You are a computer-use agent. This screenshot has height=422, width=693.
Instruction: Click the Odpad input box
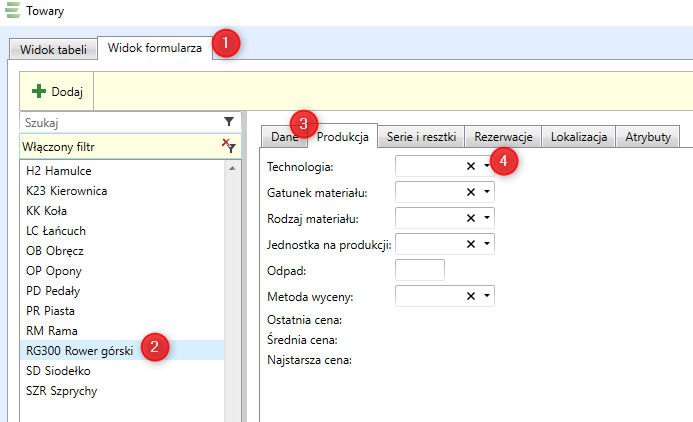420,270
